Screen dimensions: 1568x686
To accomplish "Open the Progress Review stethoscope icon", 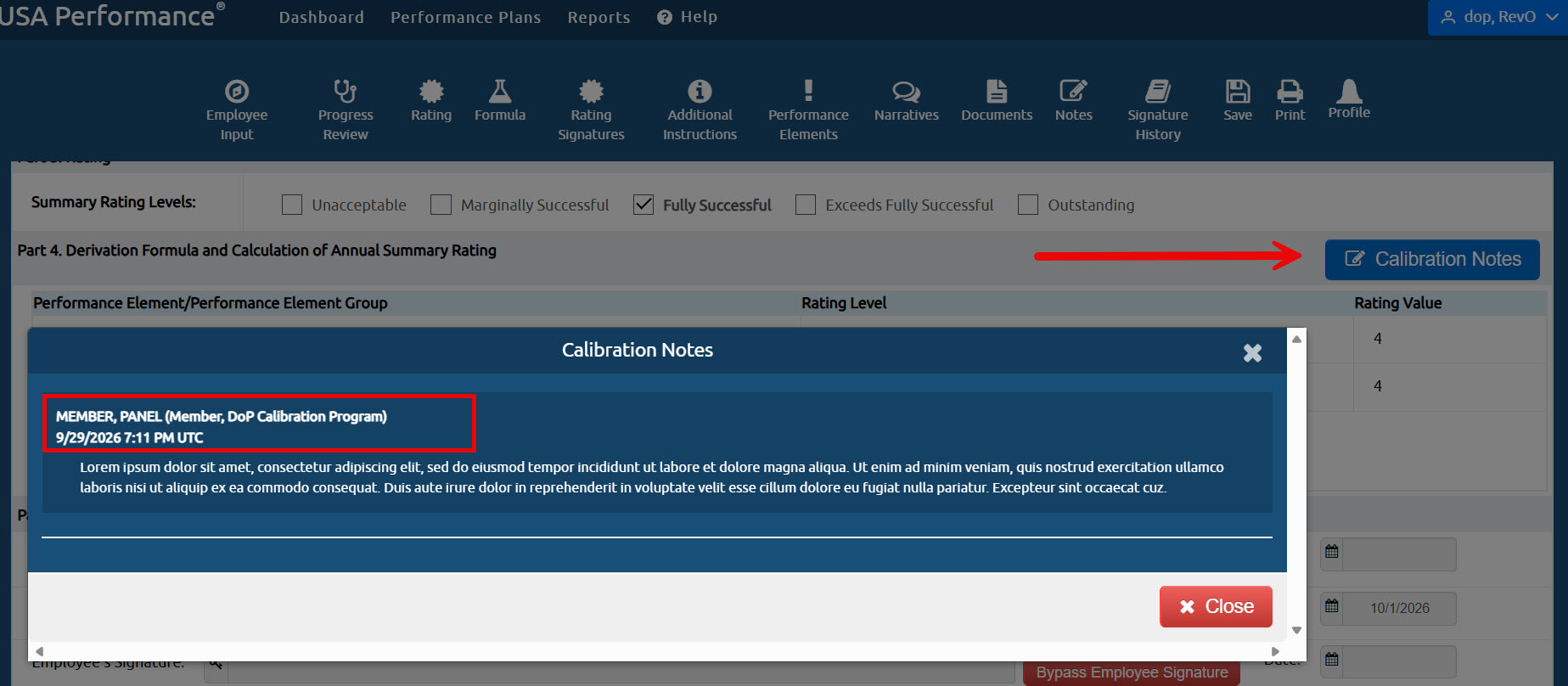I will pos(345,91).
